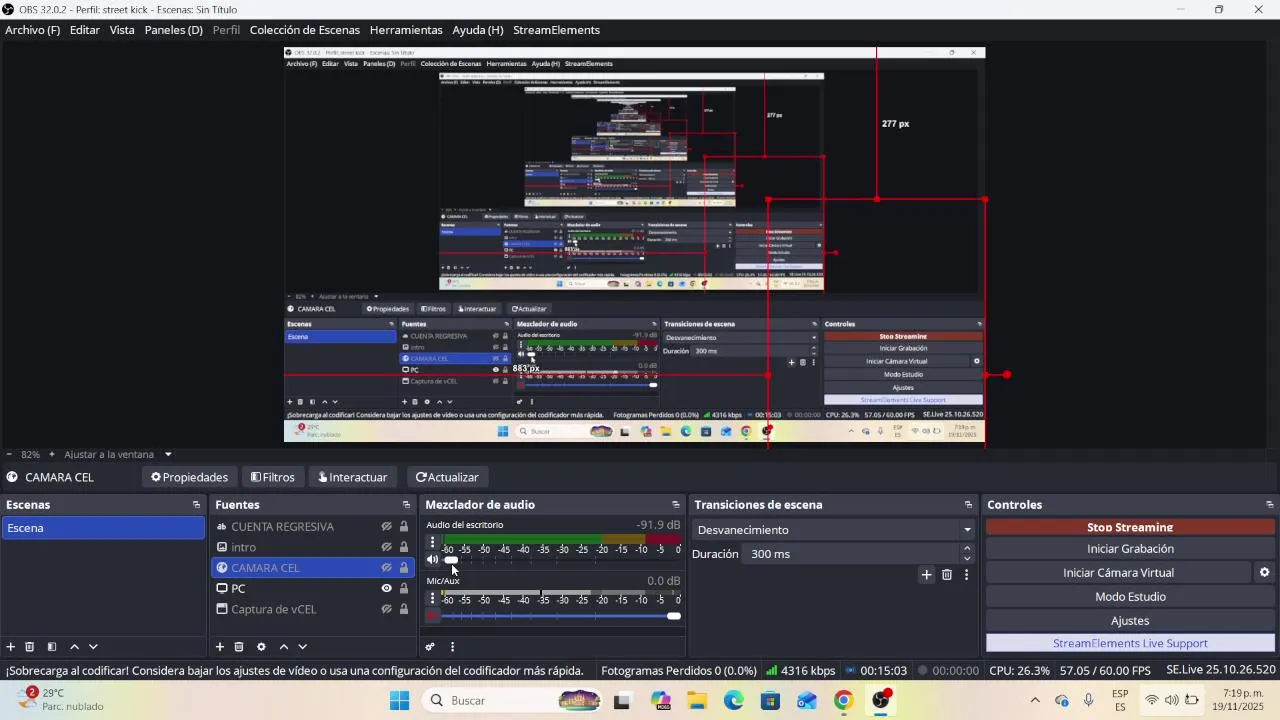Increase transition duration with up arrow
This screenshot has height=720, width=1280.
click(967, 548)
